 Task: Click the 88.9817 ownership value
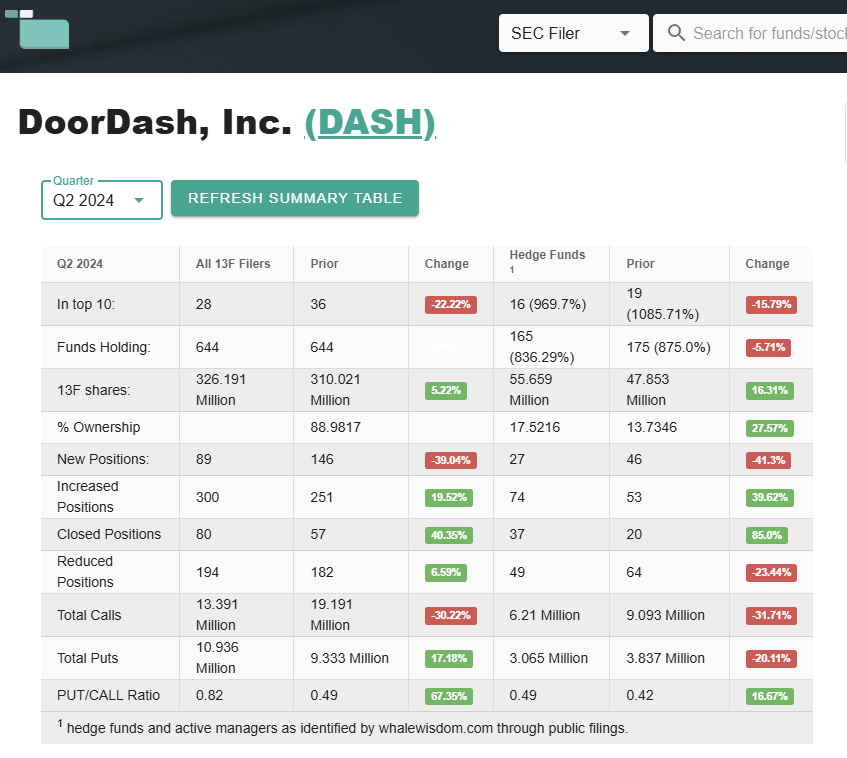[335, 427]
